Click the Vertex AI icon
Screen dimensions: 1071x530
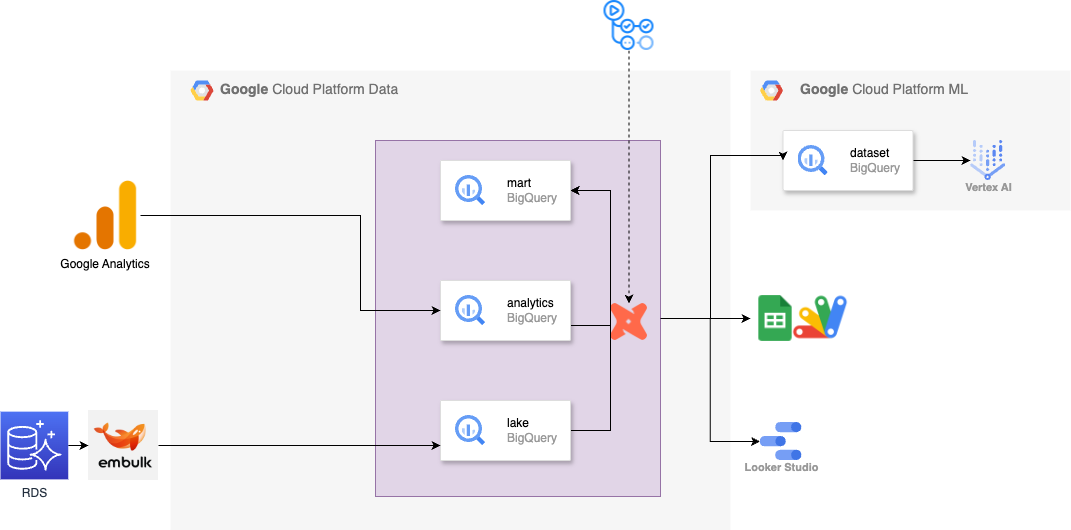[988, 159]
